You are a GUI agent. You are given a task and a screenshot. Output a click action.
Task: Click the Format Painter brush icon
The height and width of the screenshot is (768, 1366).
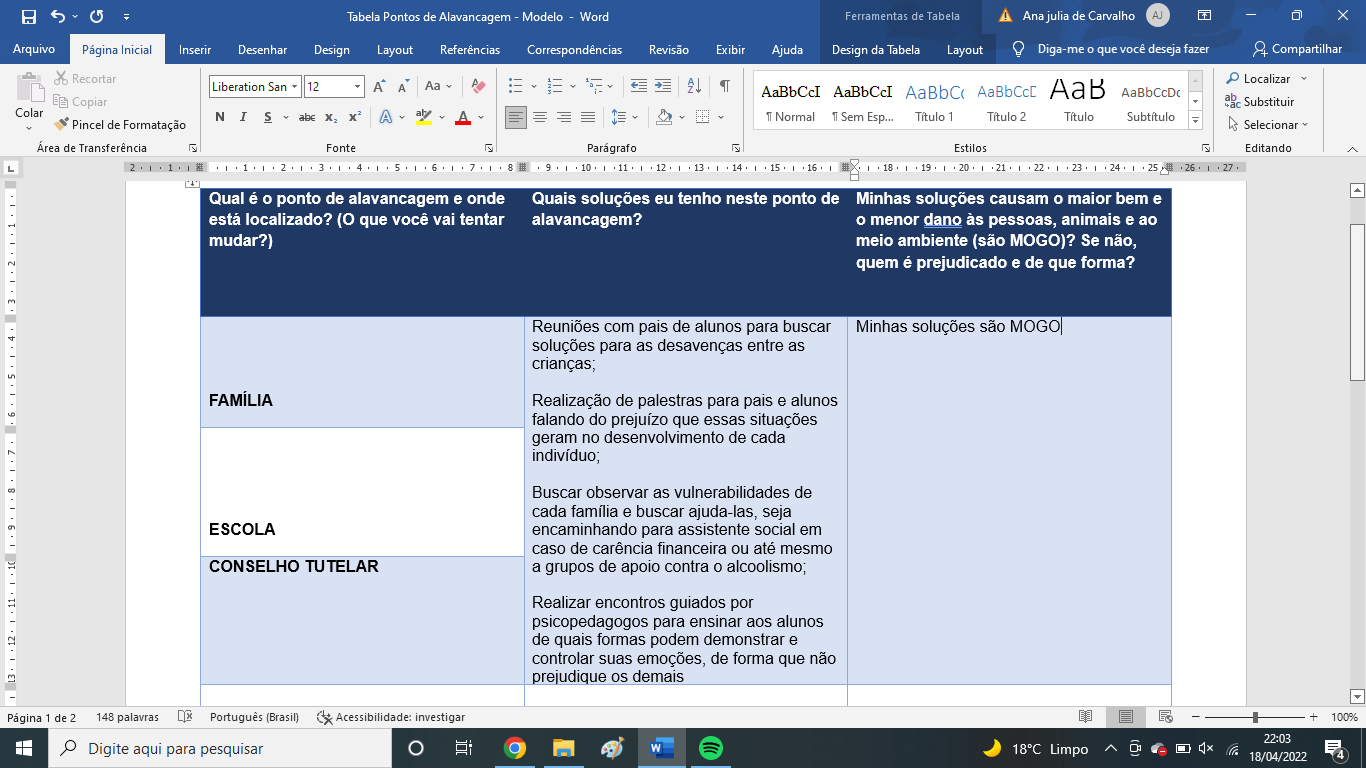62,125
